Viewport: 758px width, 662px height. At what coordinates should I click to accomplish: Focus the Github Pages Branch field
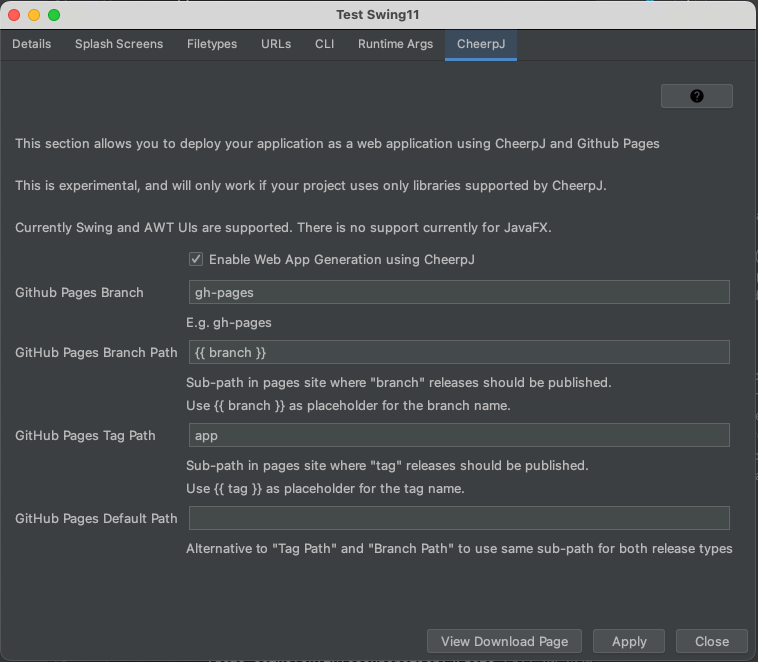click(459, 292)
